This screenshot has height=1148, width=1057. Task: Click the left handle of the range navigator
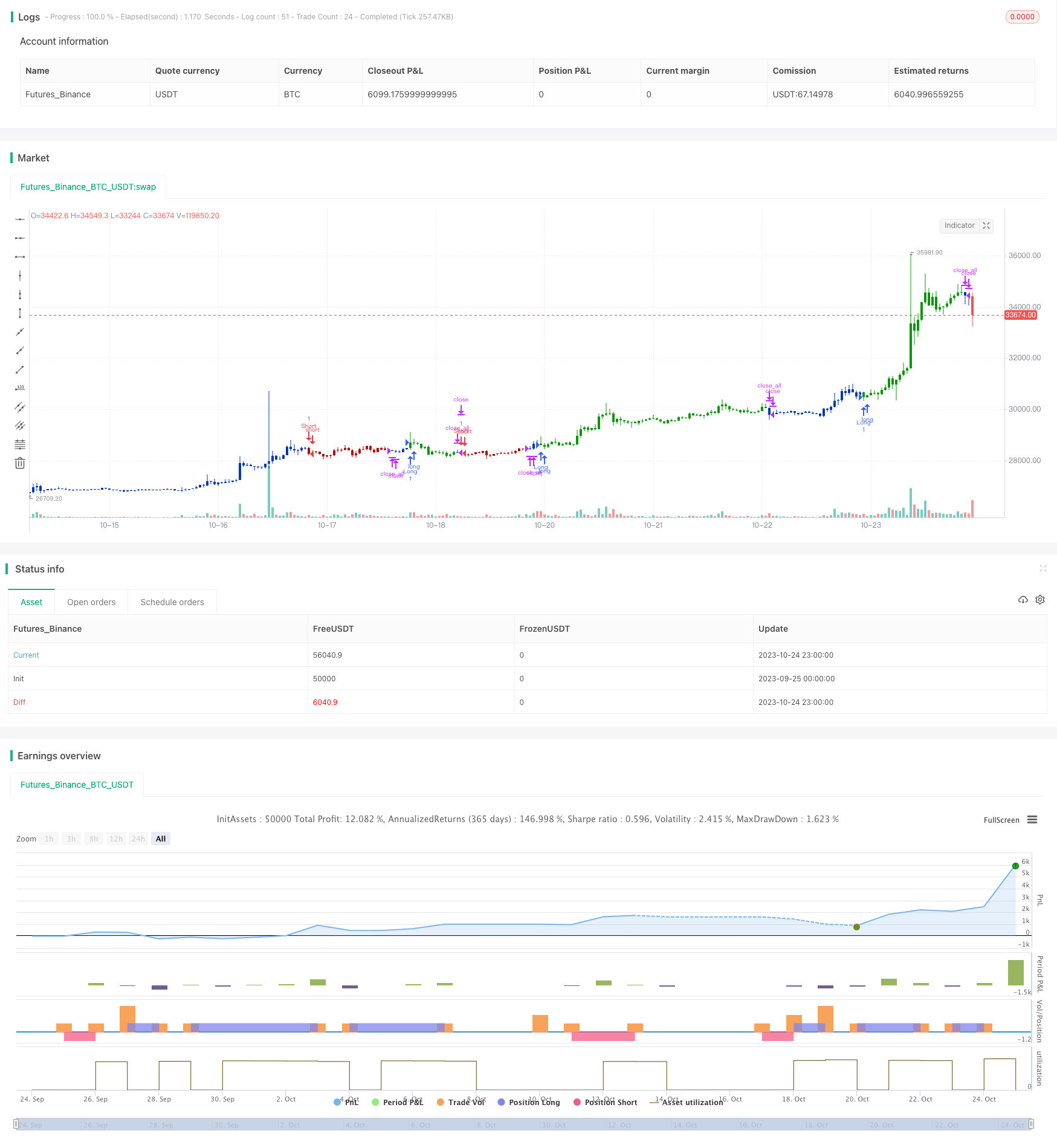click(x=16, y=1124)
